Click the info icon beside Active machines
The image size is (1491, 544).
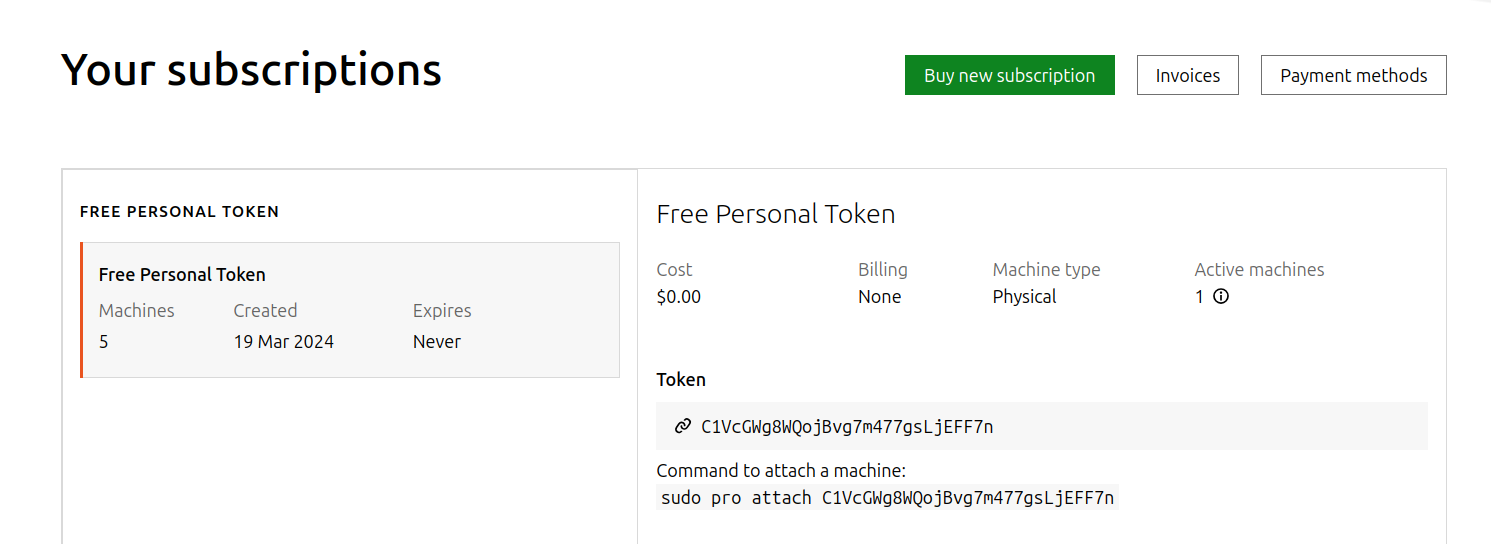(1220, 296)
